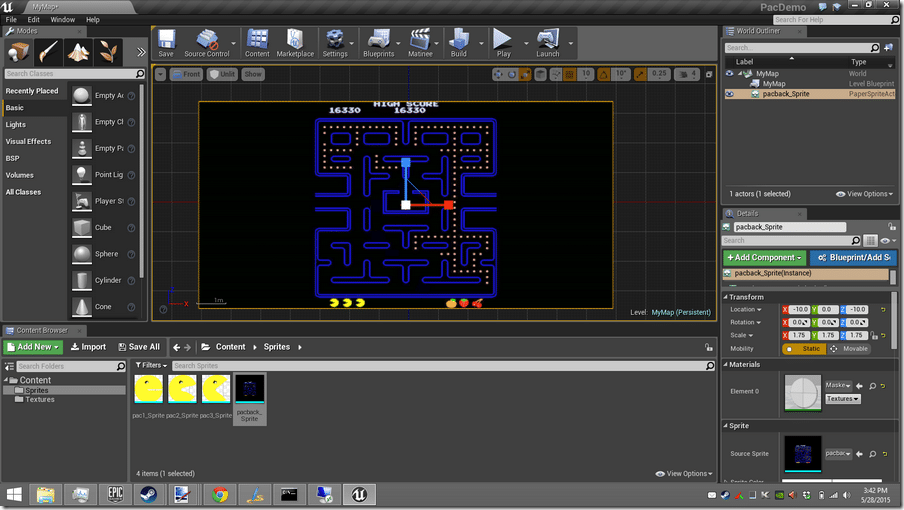This screenshot has width=904, height=510.
Task: Toggle grid snapping in viewport
Action: (570, 74)
